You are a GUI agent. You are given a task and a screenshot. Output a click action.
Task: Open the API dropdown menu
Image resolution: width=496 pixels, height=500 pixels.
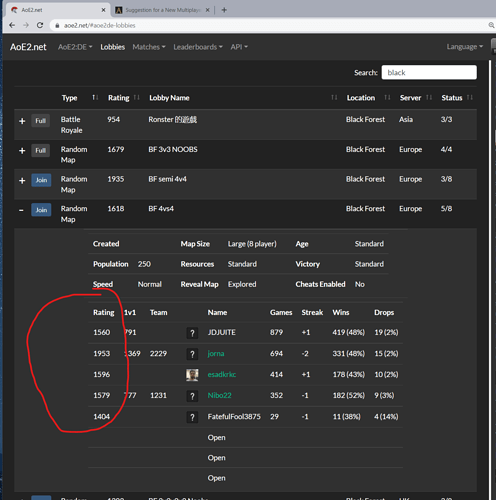[239, 47]
